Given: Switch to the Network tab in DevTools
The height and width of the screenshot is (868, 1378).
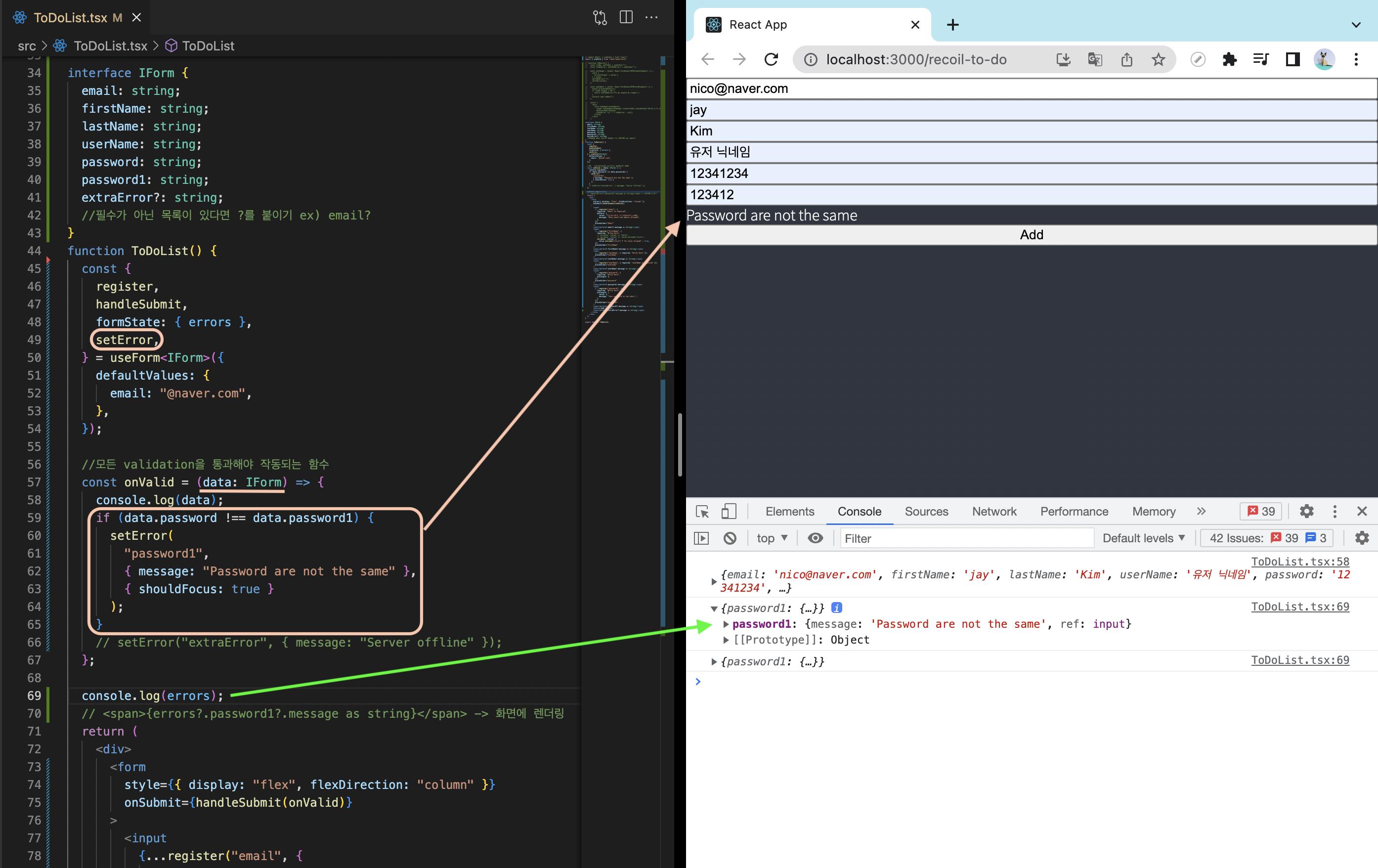Looking at the screenshot, I should [x=994, y=511].
